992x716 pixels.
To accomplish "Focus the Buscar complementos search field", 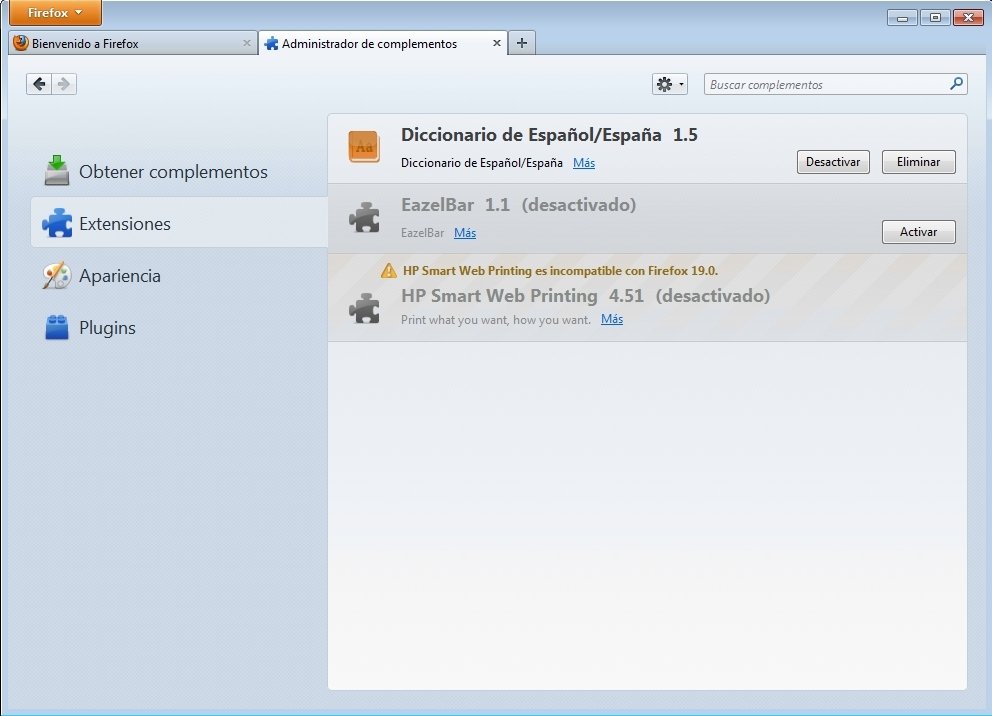I will click(x=835, y=84).
